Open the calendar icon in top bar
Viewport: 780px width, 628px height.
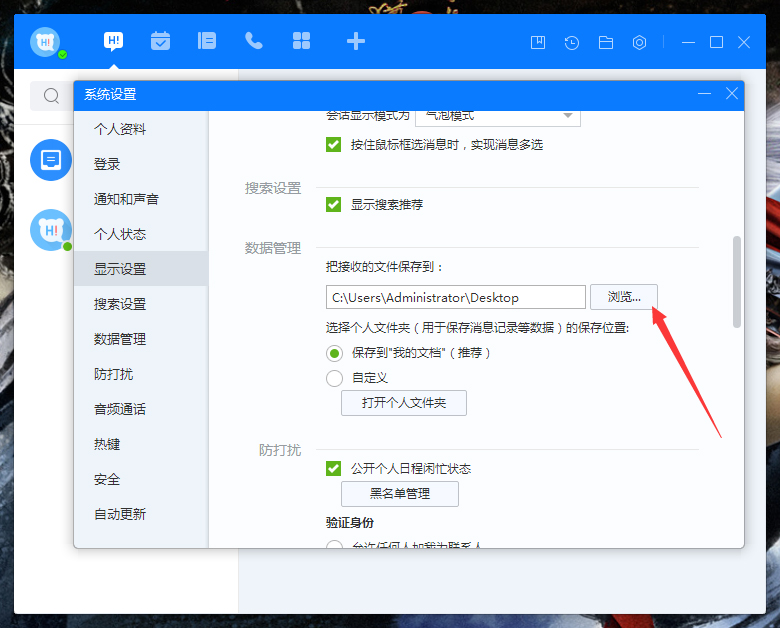click(x=160, y=41)
